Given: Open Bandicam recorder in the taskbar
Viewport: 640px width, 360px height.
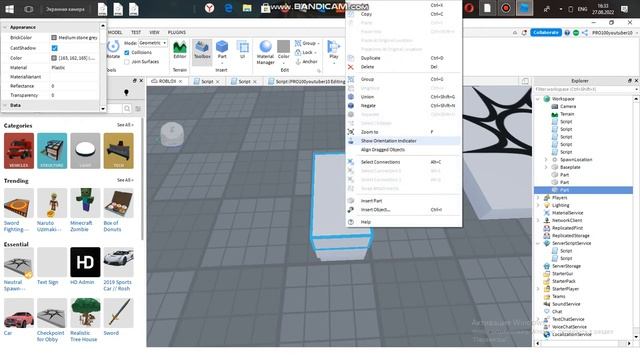Looking at the screenshot, I should 506,9.
